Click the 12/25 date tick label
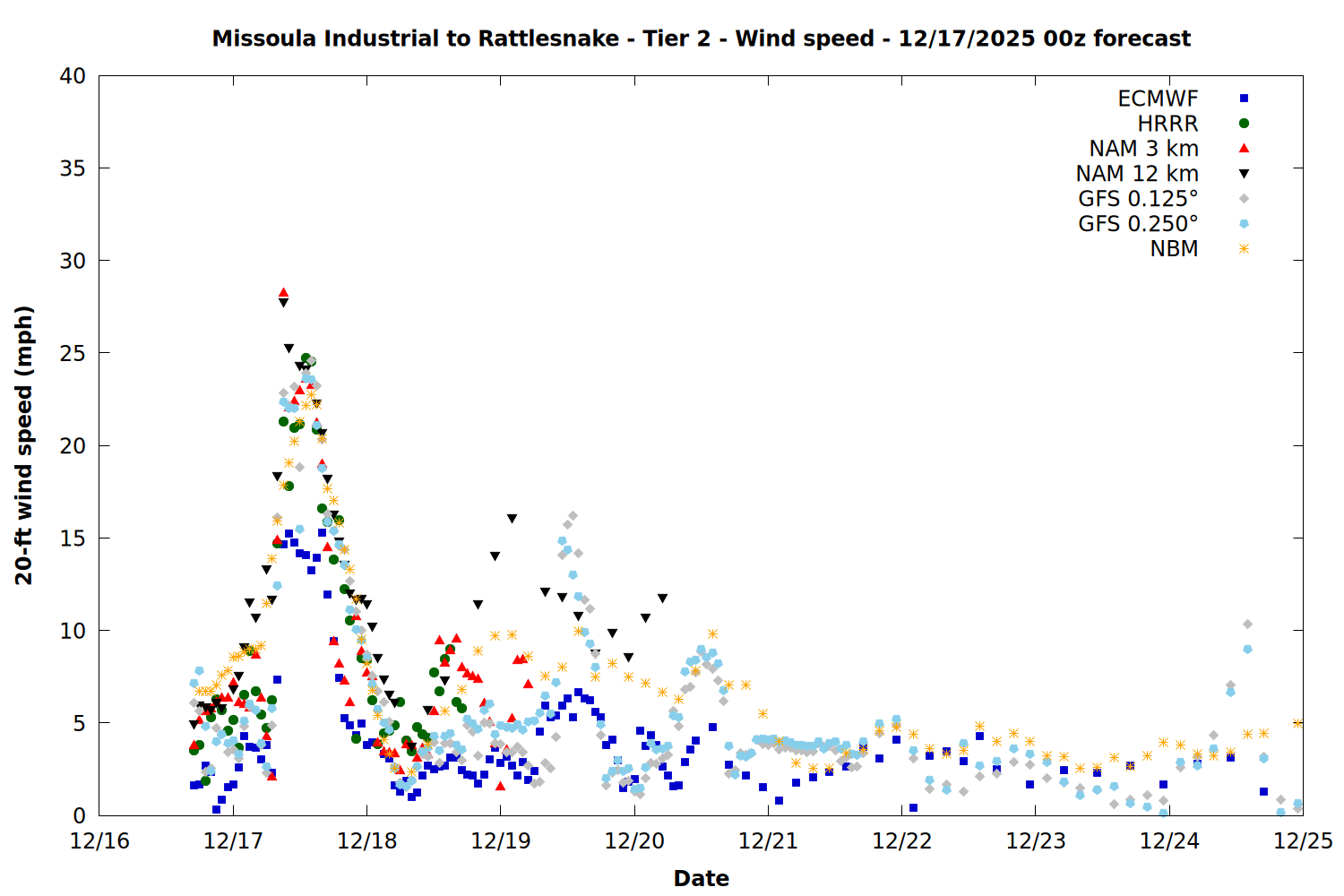Screen dimensions: 1344x896 tap(1303, 841)
